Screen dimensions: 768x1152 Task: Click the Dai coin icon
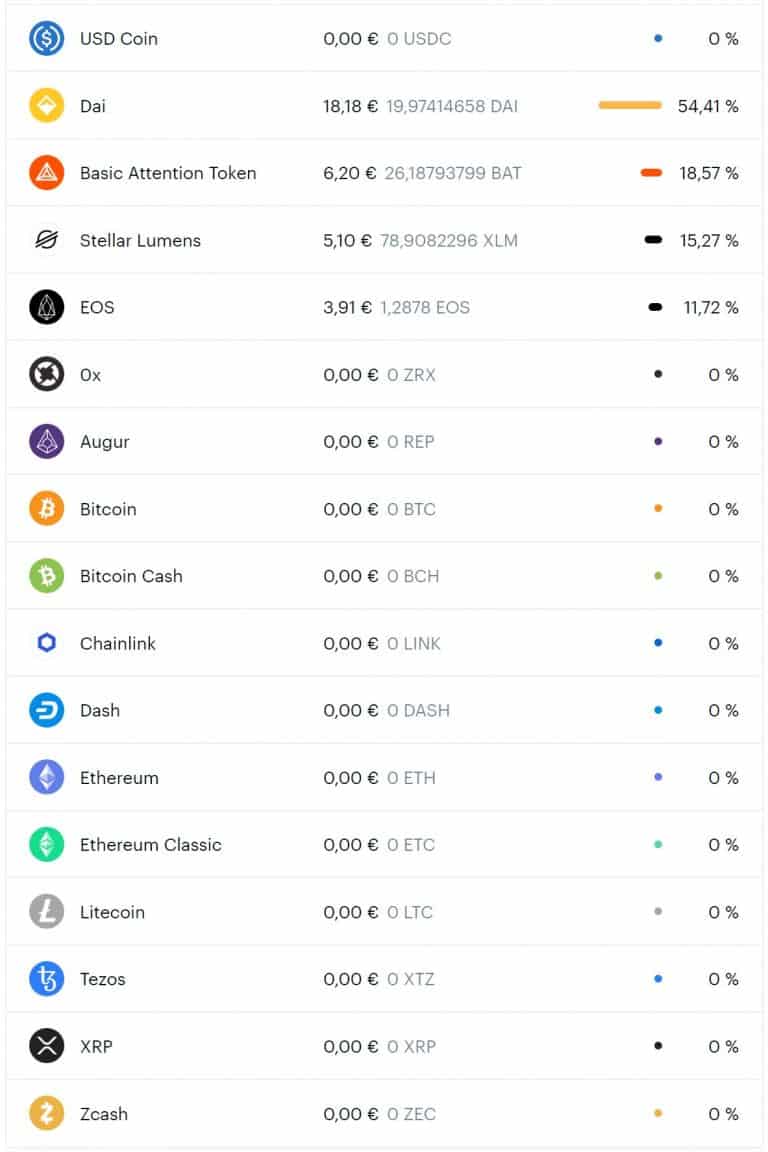pyautogui.click(x=46, y=106)
